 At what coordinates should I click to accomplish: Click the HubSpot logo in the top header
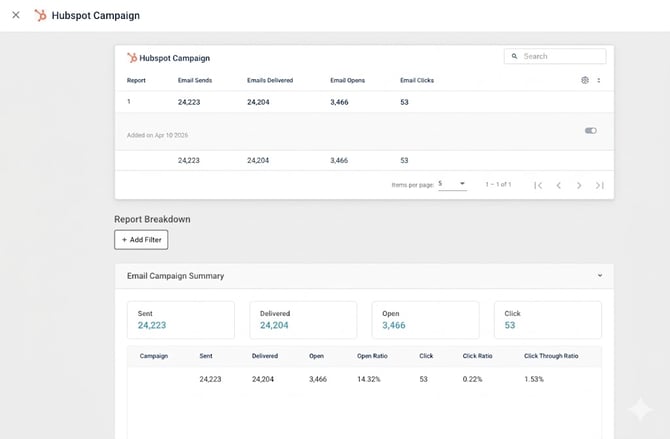coord(40,15)
